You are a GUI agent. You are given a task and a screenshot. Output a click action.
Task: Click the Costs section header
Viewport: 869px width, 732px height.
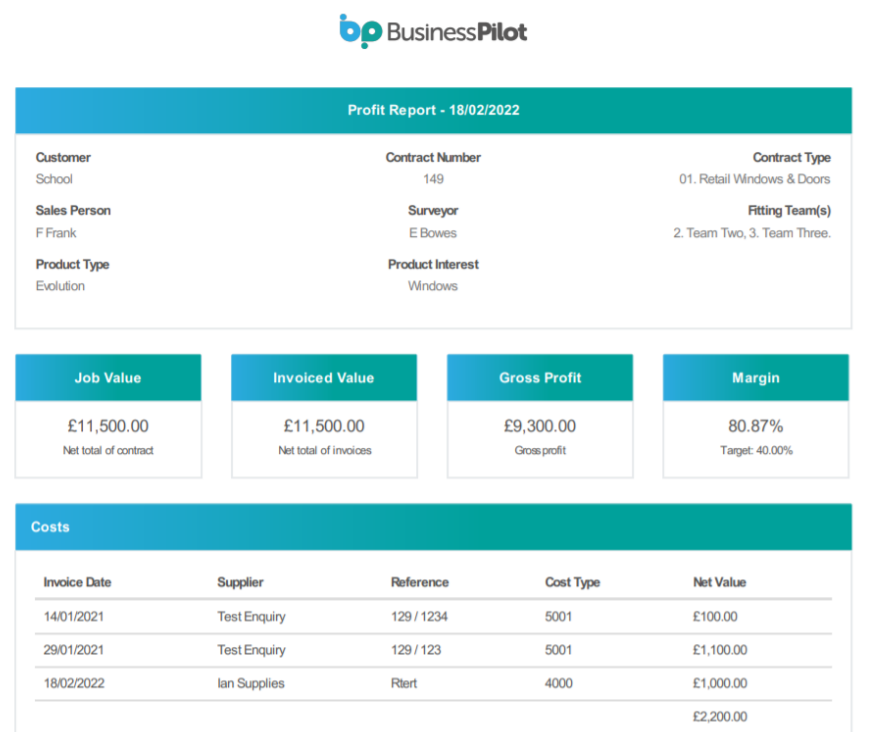tap(433, 527)
